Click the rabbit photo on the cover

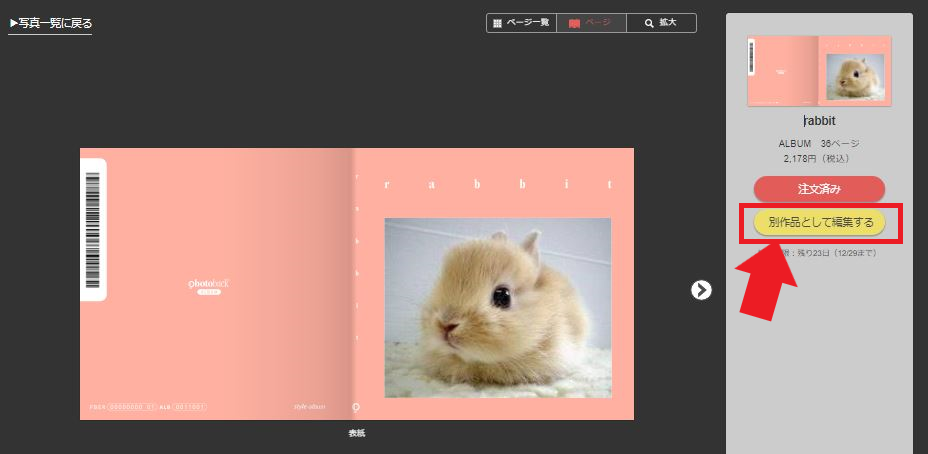coord(498,308)
